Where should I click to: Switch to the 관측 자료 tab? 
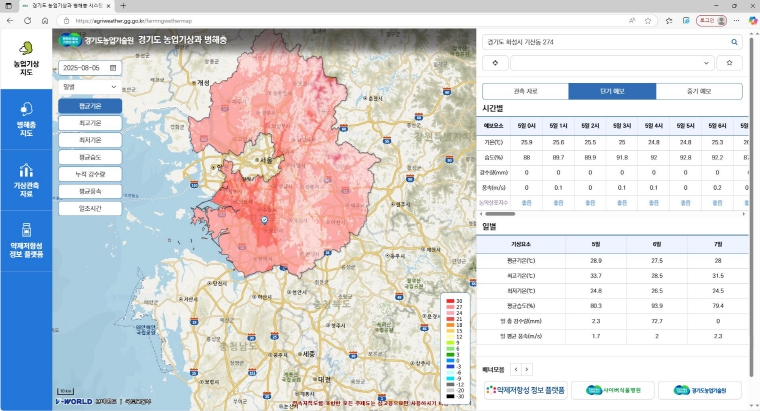(x=525, y=91)
